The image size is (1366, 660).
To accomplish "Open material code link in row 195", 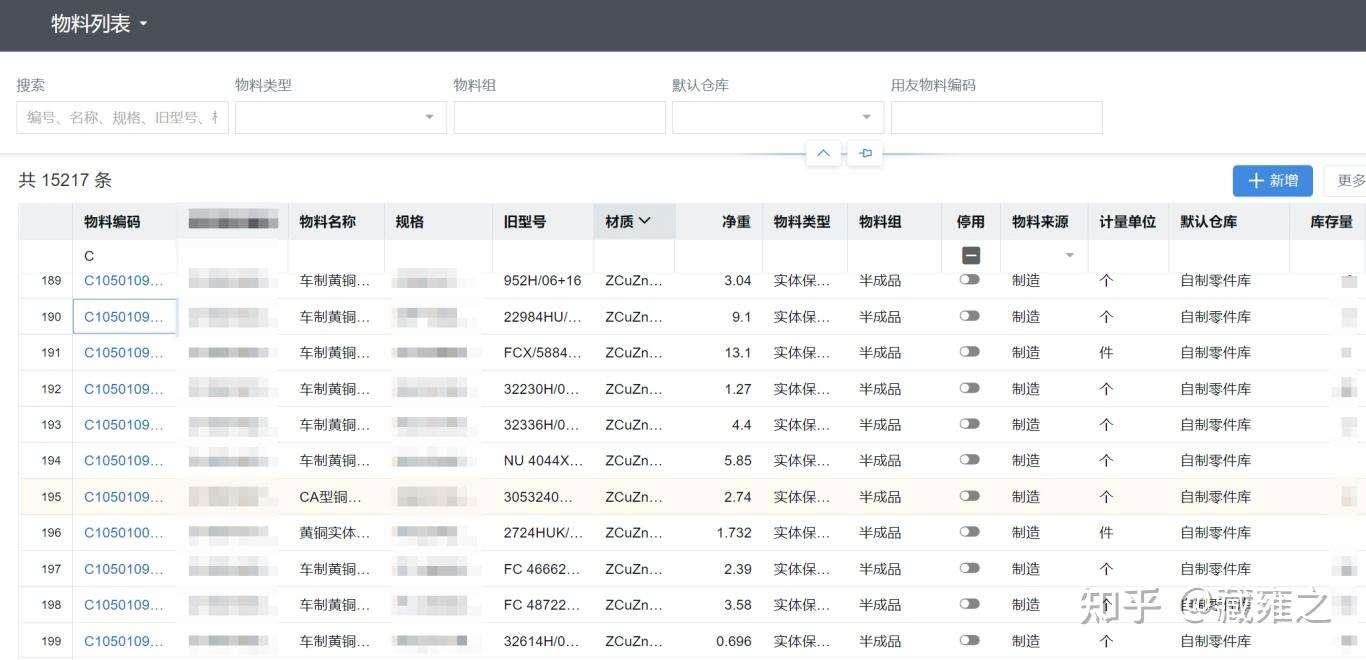I will click(x=124, y=497).
